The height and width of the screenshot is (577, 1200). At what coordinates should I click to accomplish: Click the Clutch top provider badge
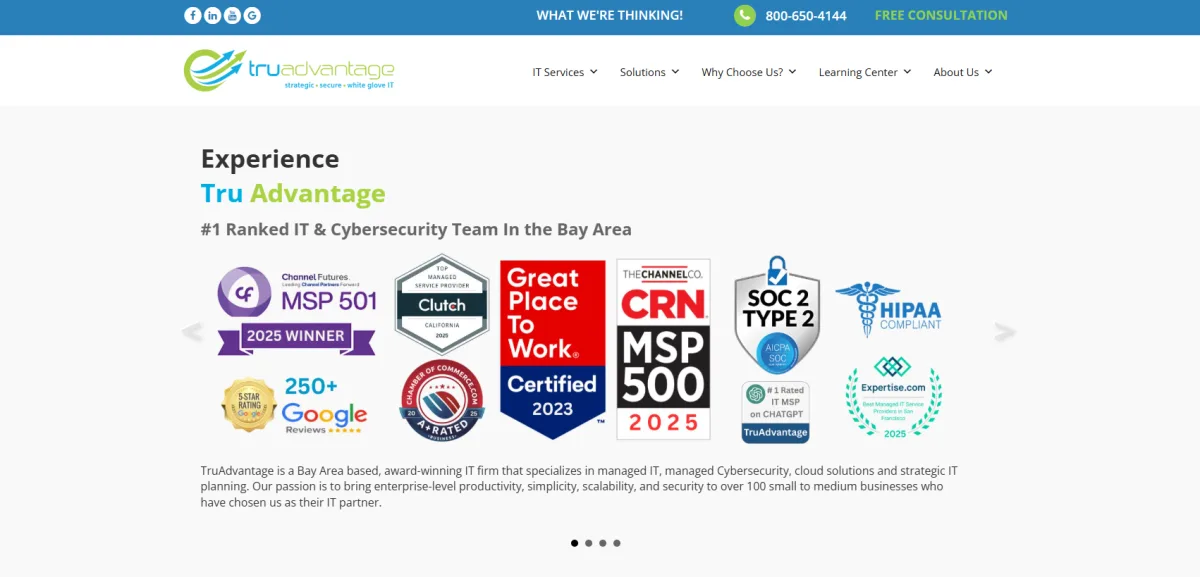441,304
